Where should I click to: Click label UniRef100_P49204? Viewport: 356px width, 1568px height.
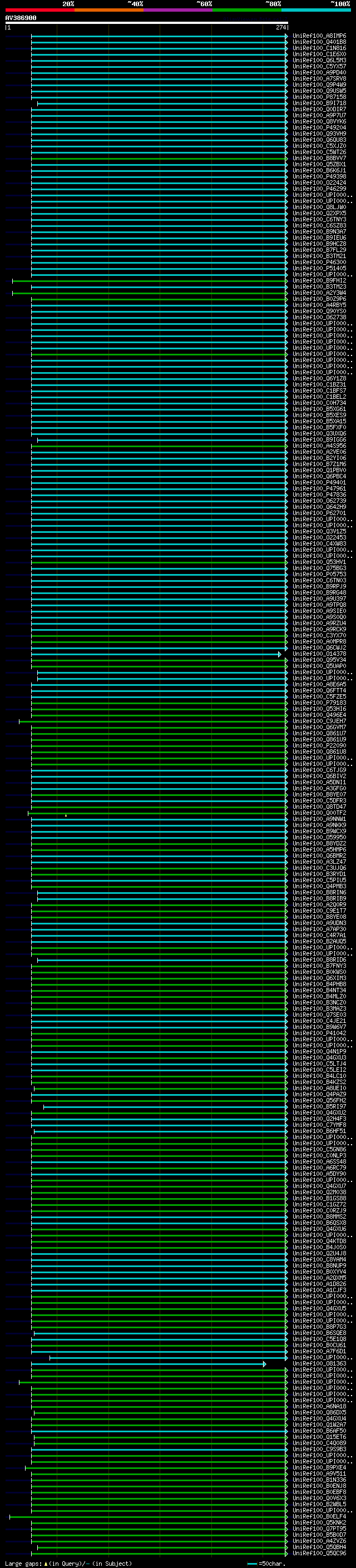point(319,128)
